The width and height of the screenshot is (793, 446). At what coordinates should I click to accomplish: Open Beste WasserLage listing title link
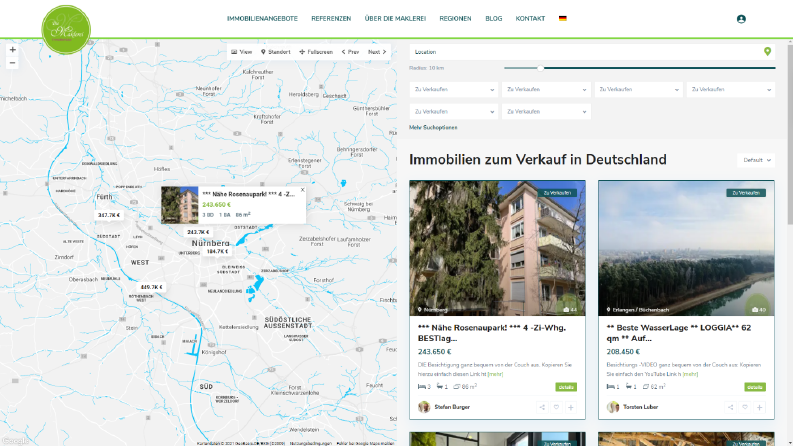679,333
